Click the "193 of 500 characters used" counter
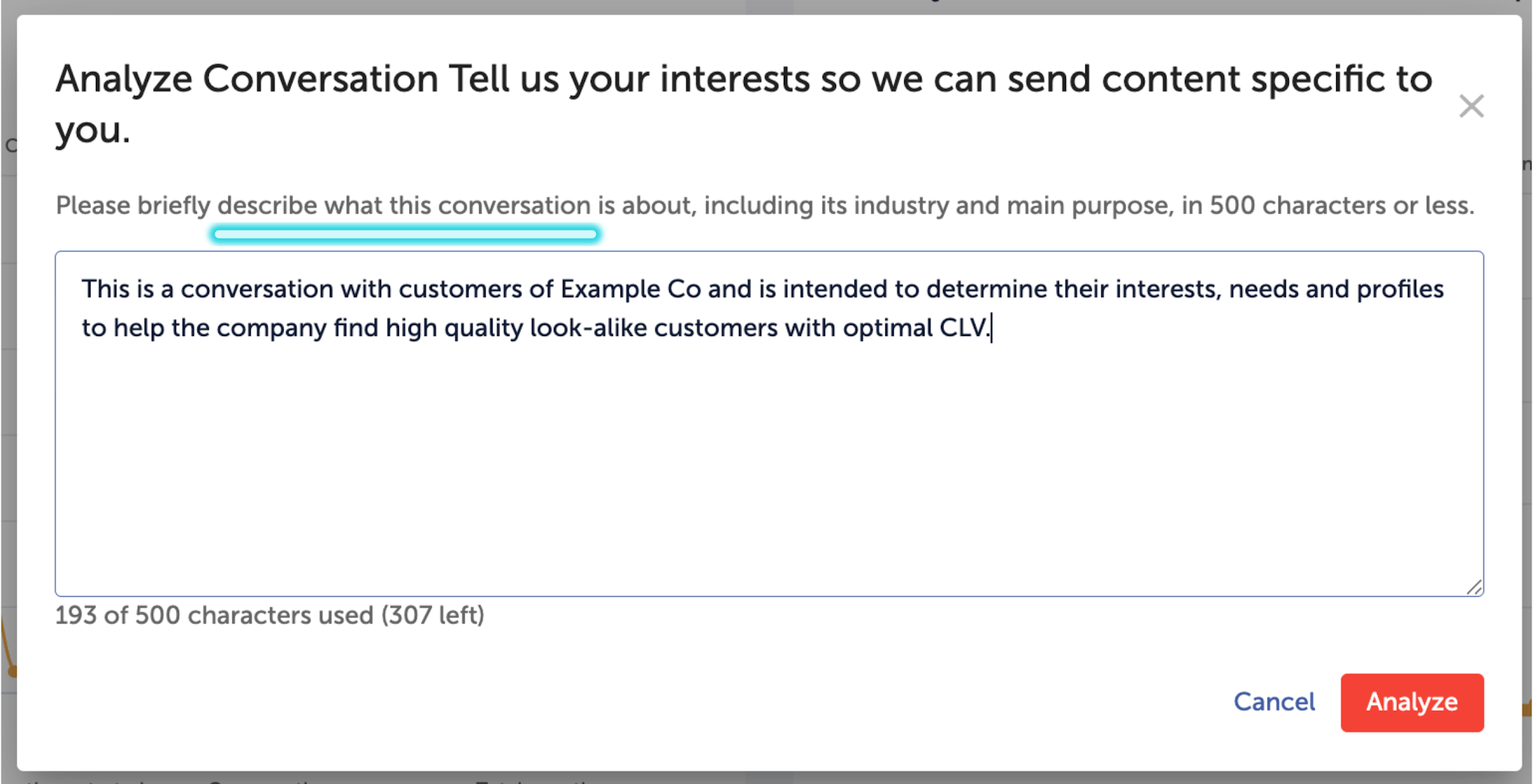This screenshot has height=784, width=1533. pos(214,616)
